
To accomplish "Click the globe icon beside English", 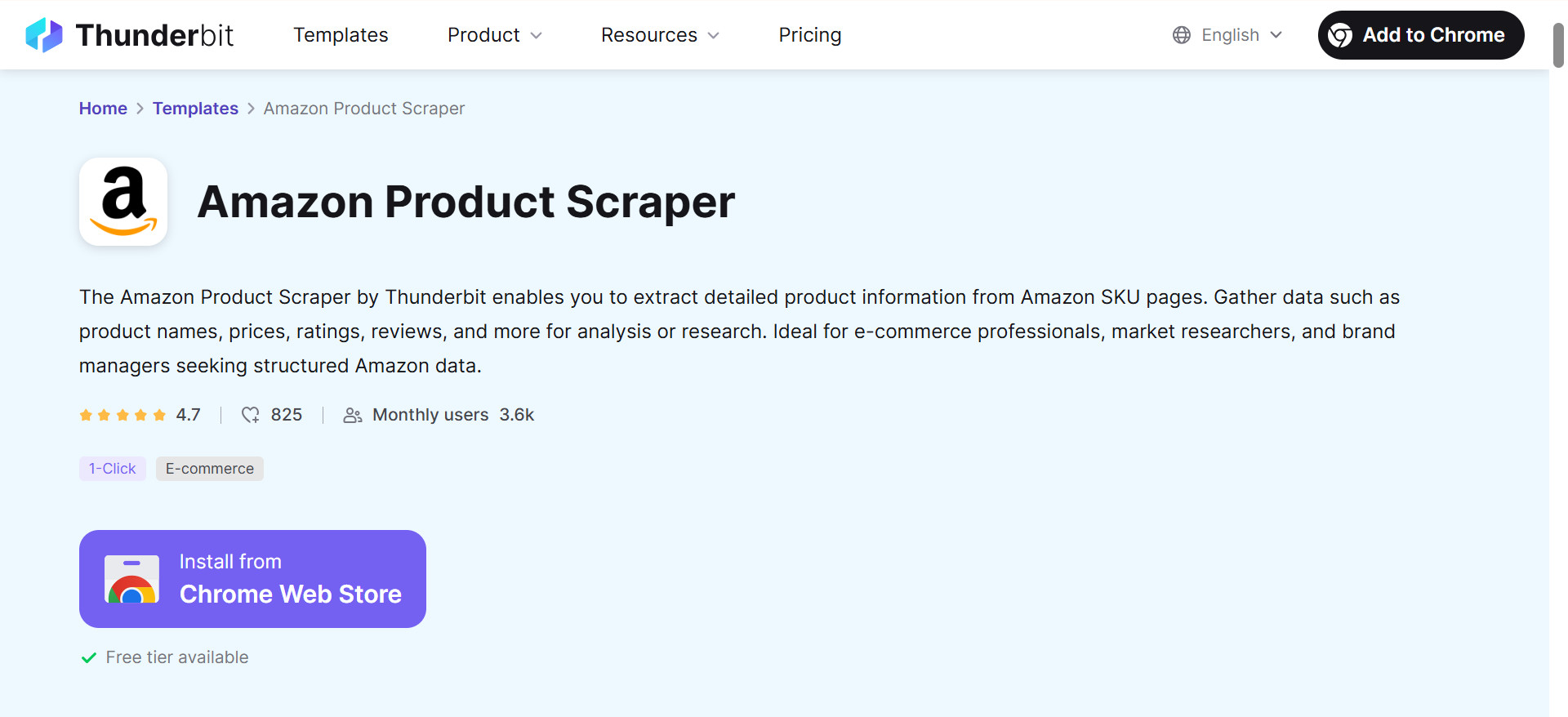I will click(1180, 34).
